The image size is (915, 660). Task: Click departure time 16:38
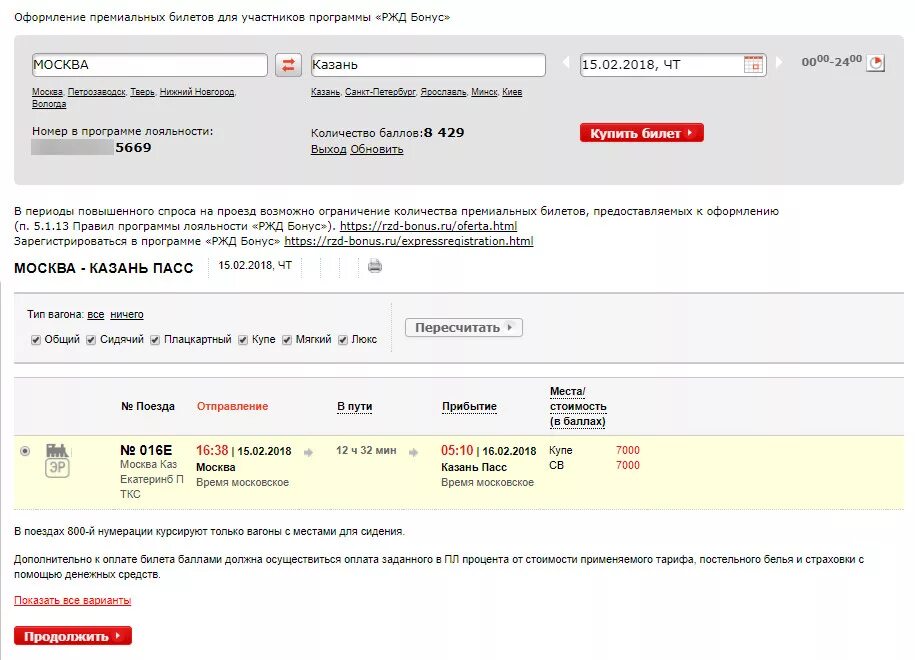point(212,451)
